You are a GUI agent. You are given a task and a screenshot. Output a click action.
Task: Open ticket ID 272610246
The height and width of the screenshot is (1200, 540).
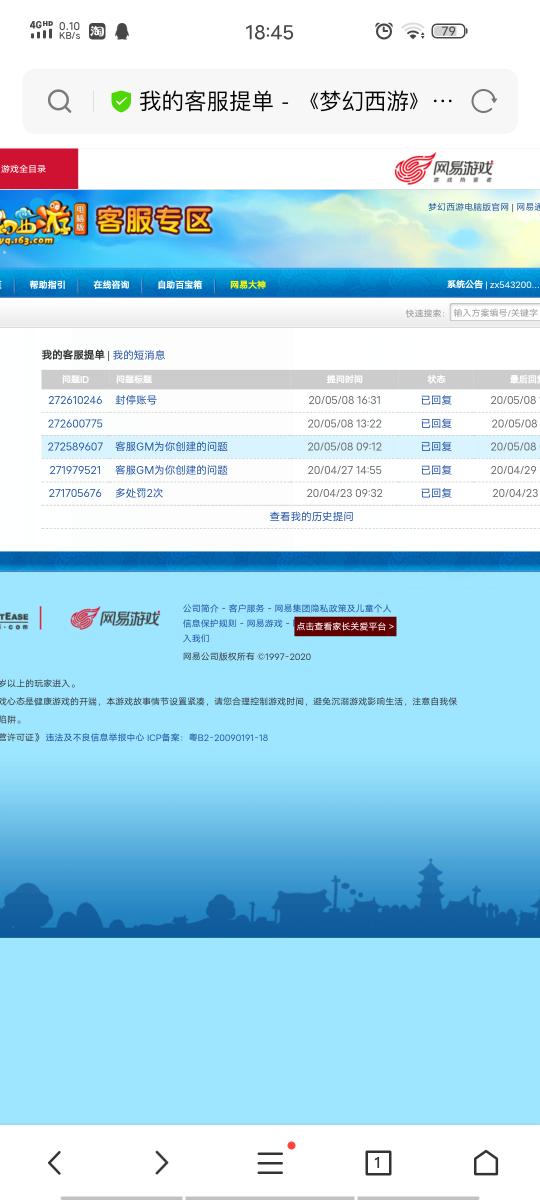(x=75, y=400)
